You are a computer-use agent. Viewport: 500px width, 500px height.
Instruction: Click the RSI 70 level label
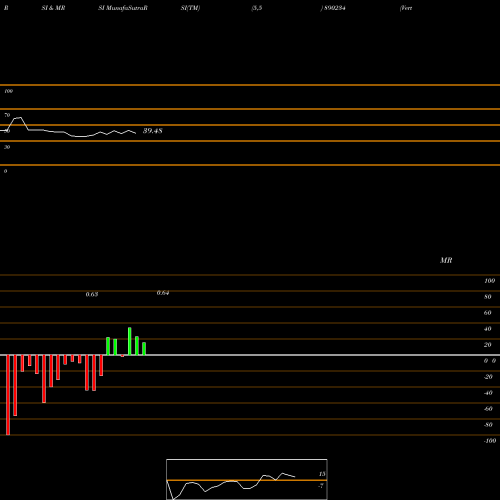7,115
